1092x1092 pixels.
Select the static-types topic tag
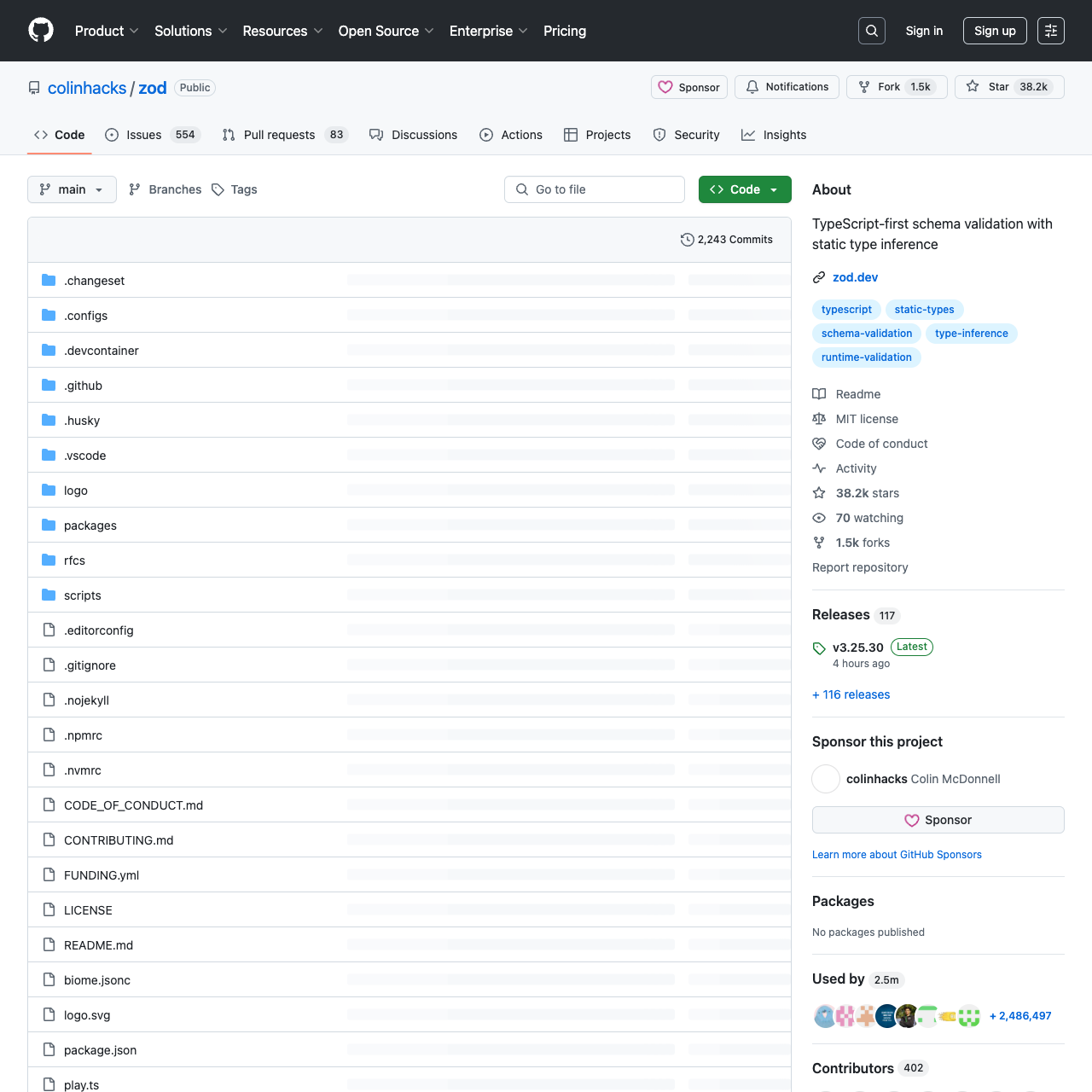pos(925,310)
